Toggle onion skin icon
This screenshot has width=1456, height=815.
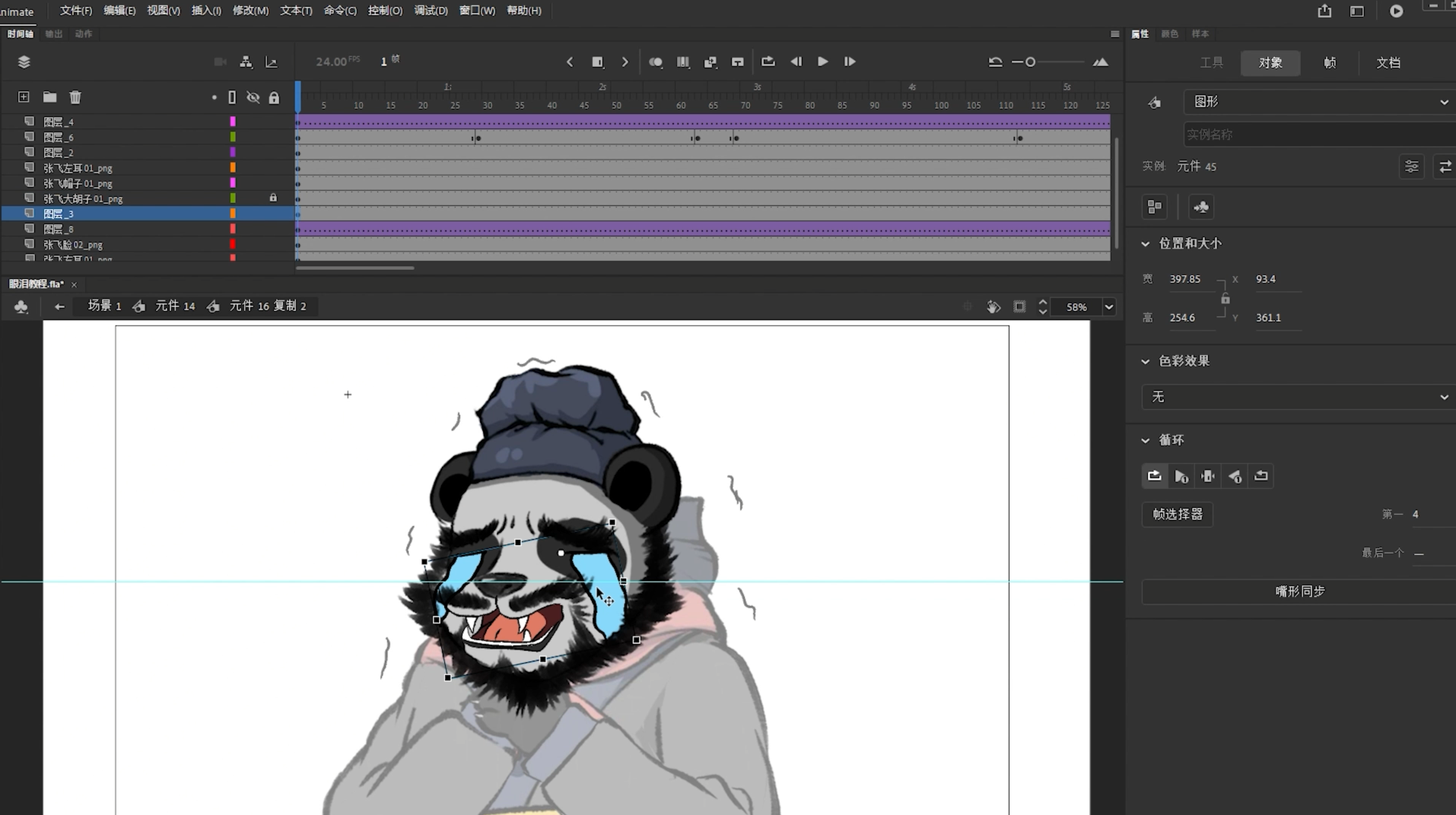point(656,62)
